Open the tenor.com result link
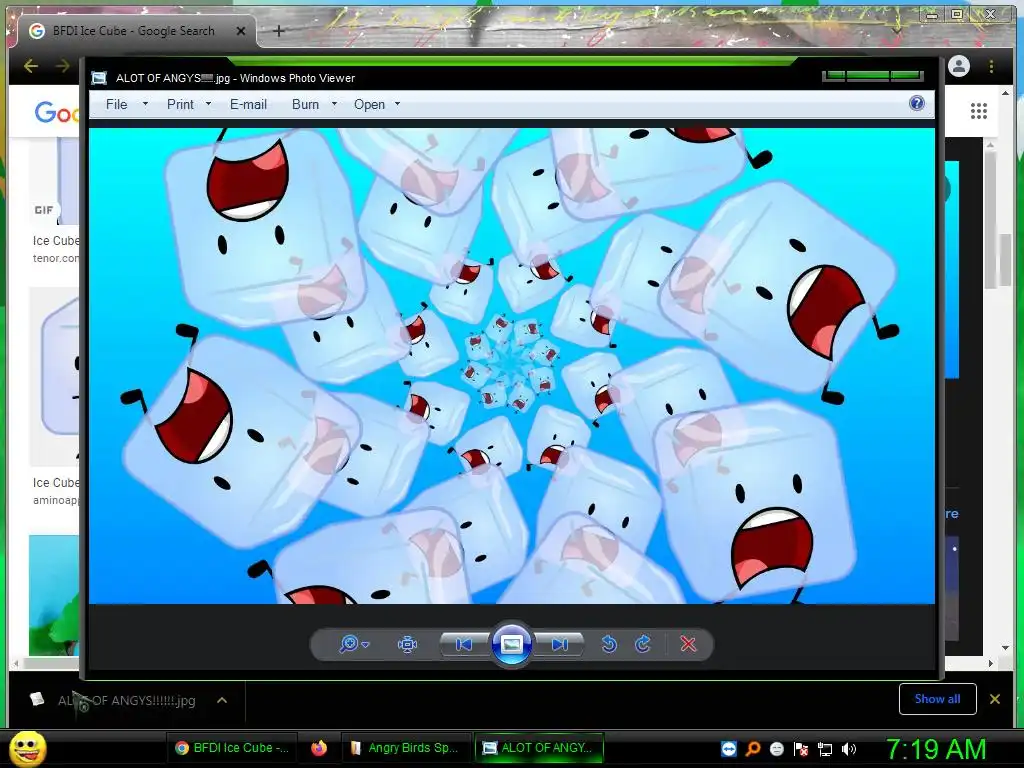 [56, 258]
